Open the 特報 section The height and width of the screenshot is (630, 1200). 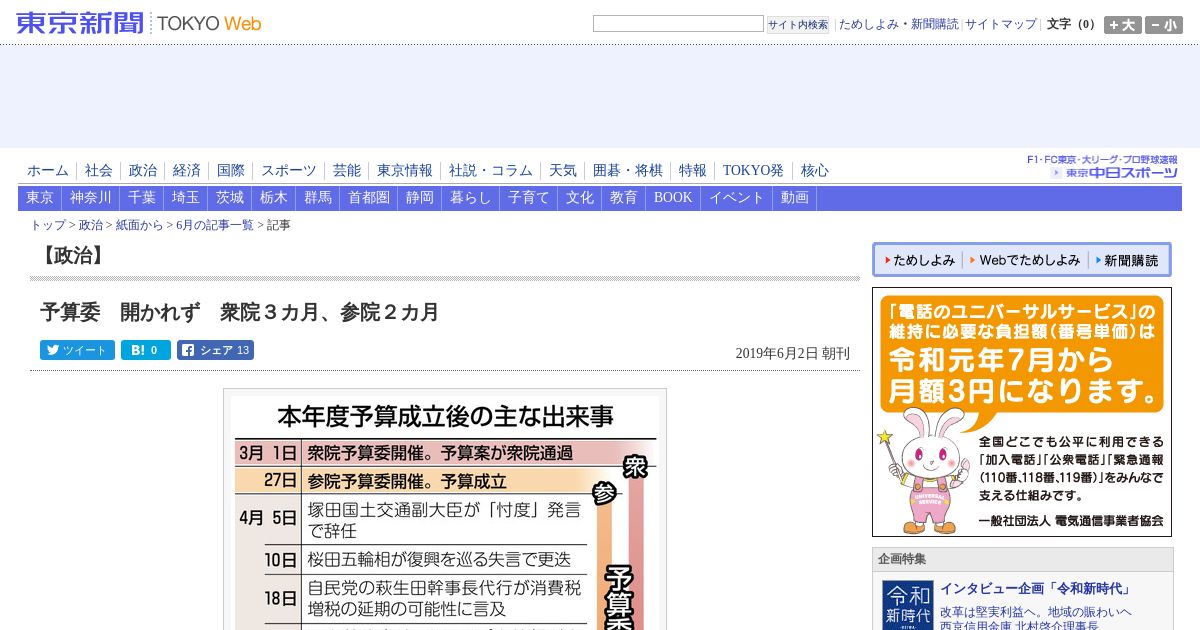[x=693, y=171]
